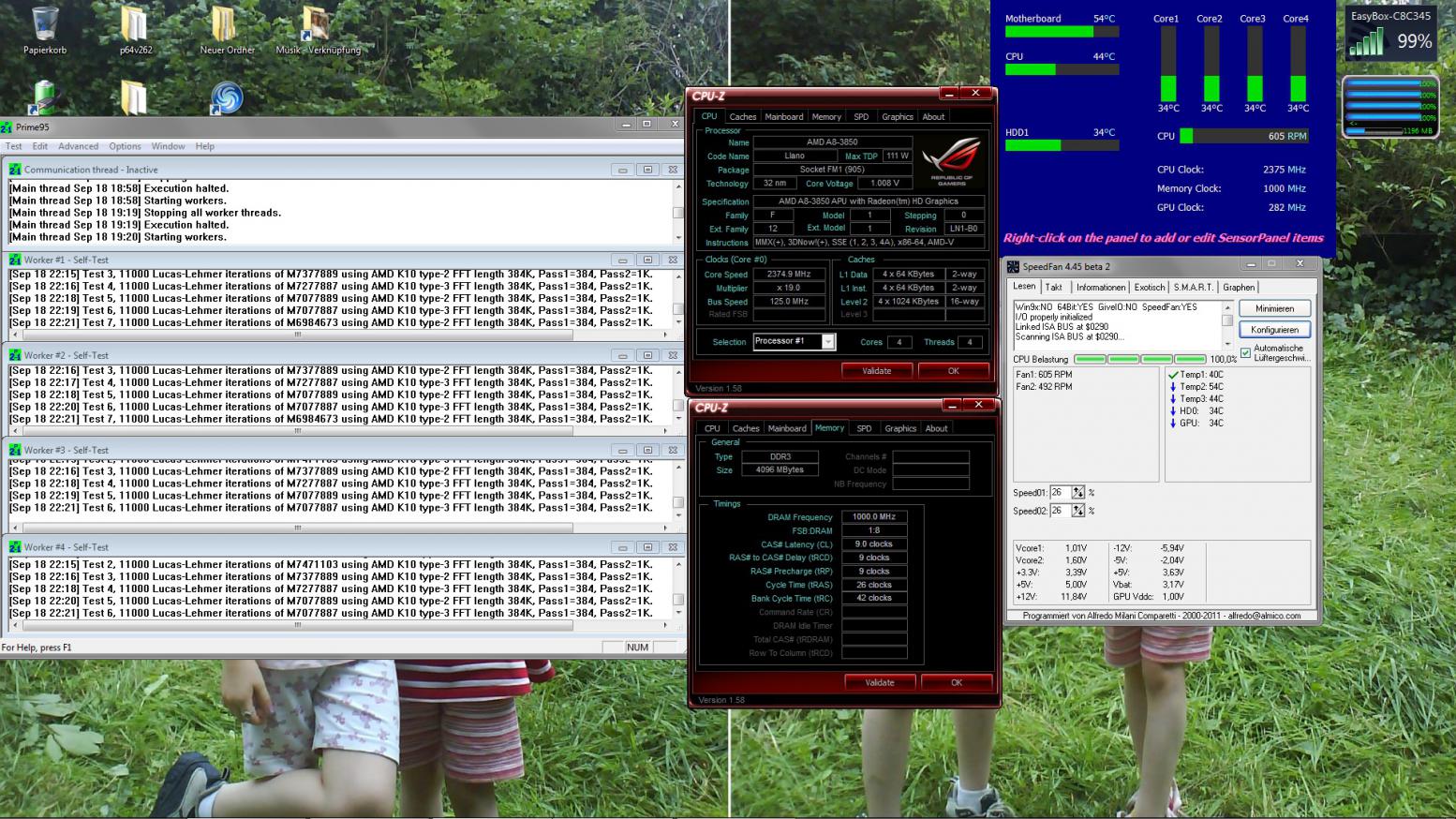Open the Papierkorb recycle bin icon
Viewport: 1456px width, 819px height.
click(x=45, y=24)
